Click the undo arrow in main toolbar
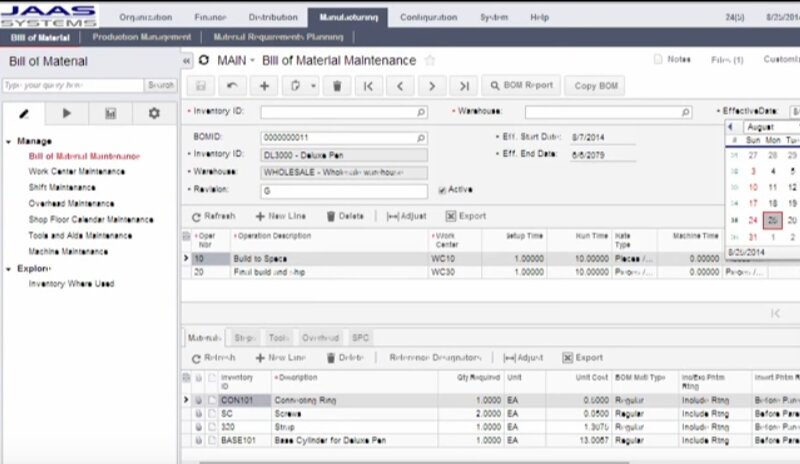Image resolution: width=800 pixels, height=464 pixels. coord(231,86)
